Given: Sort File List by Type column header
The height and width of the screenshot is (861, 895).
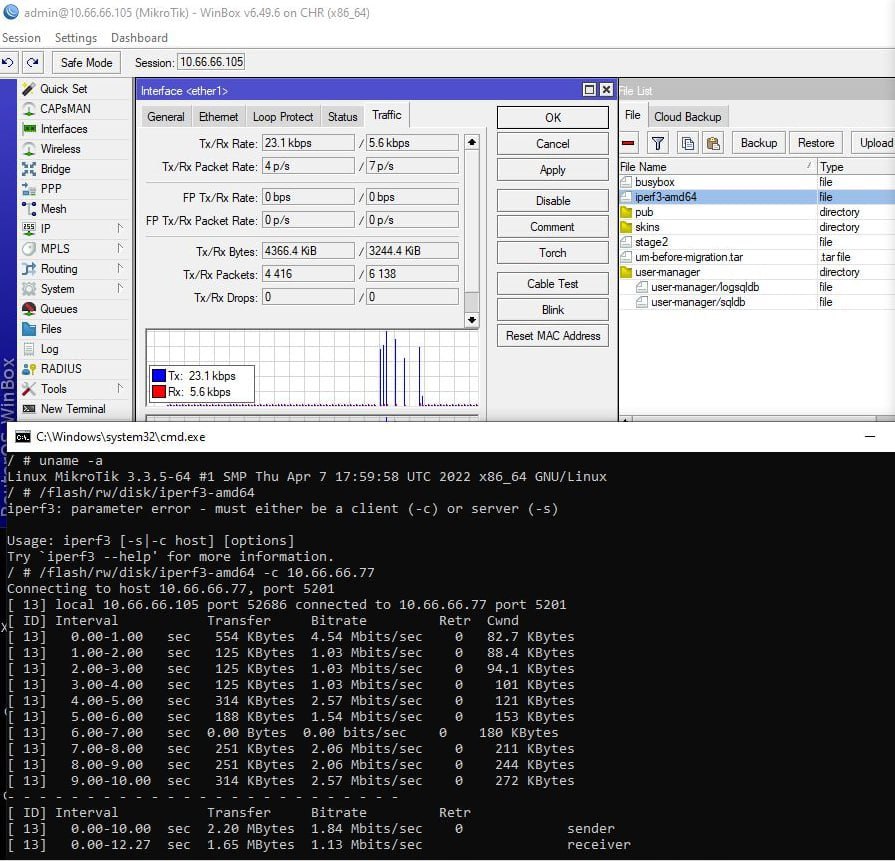Looking at the screenshot, I should [x=855, y=167].
